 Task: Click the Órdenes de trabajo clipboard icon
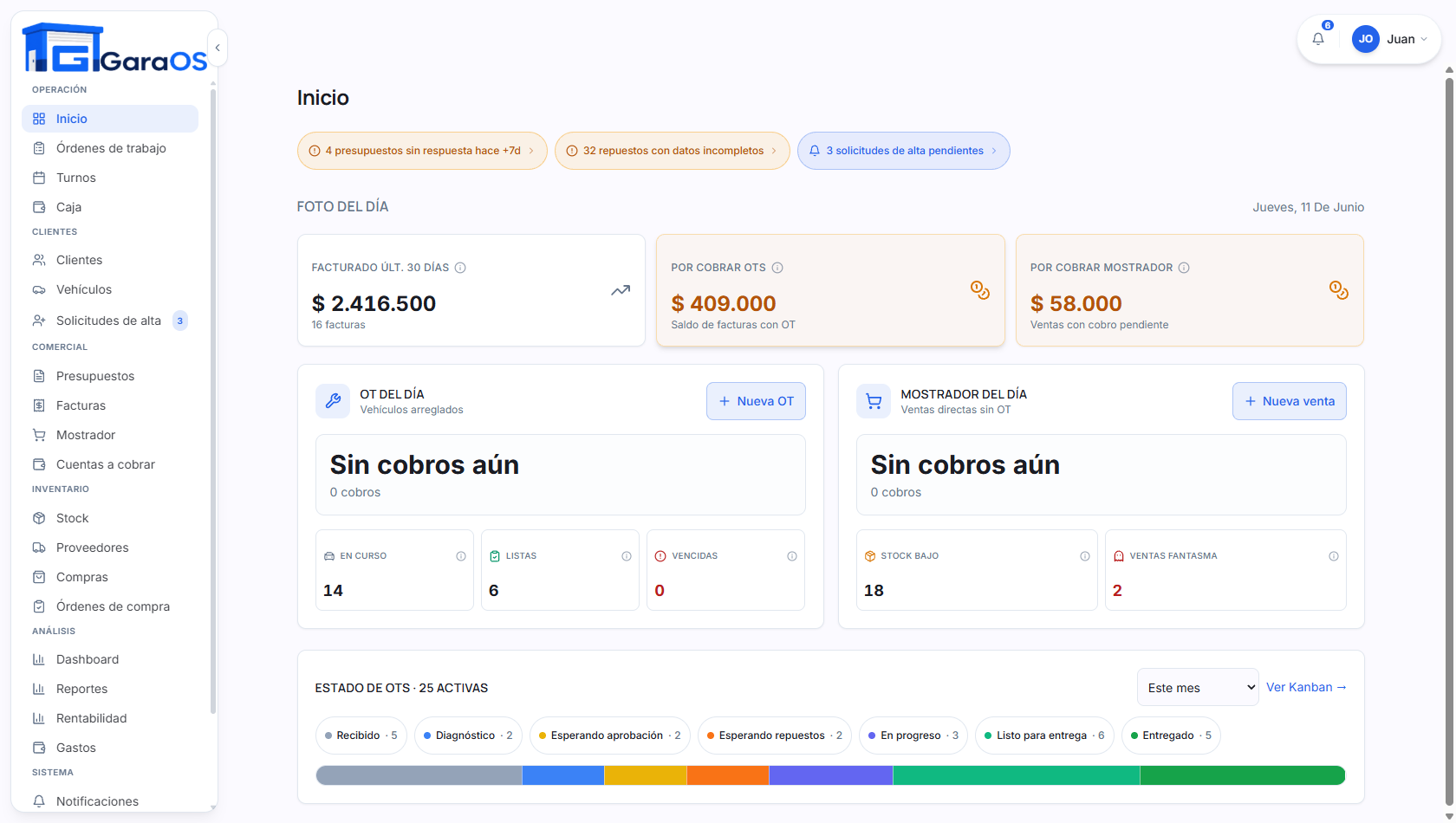[39, 148]
